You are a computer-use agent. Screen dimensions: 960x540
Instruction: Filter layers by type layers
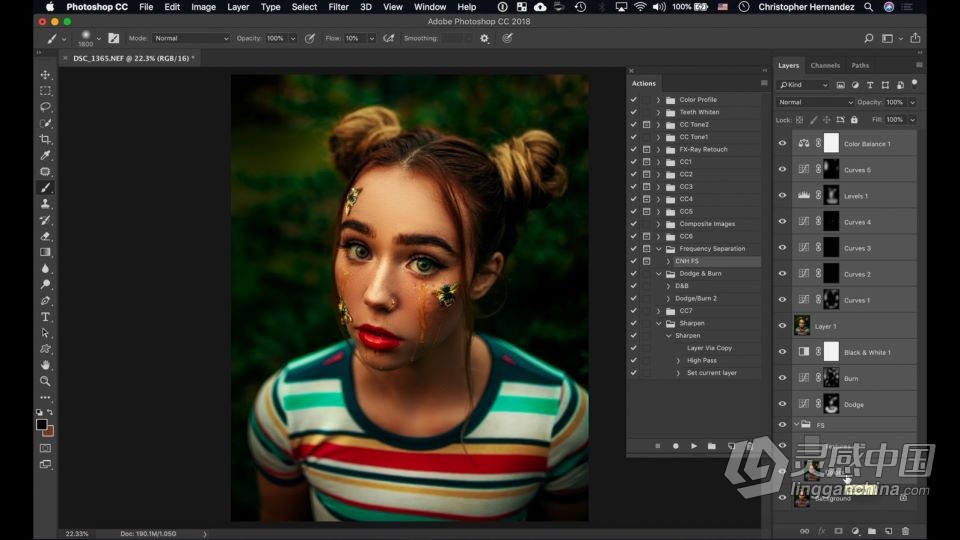pyautogui.click(x=870, y=85)
